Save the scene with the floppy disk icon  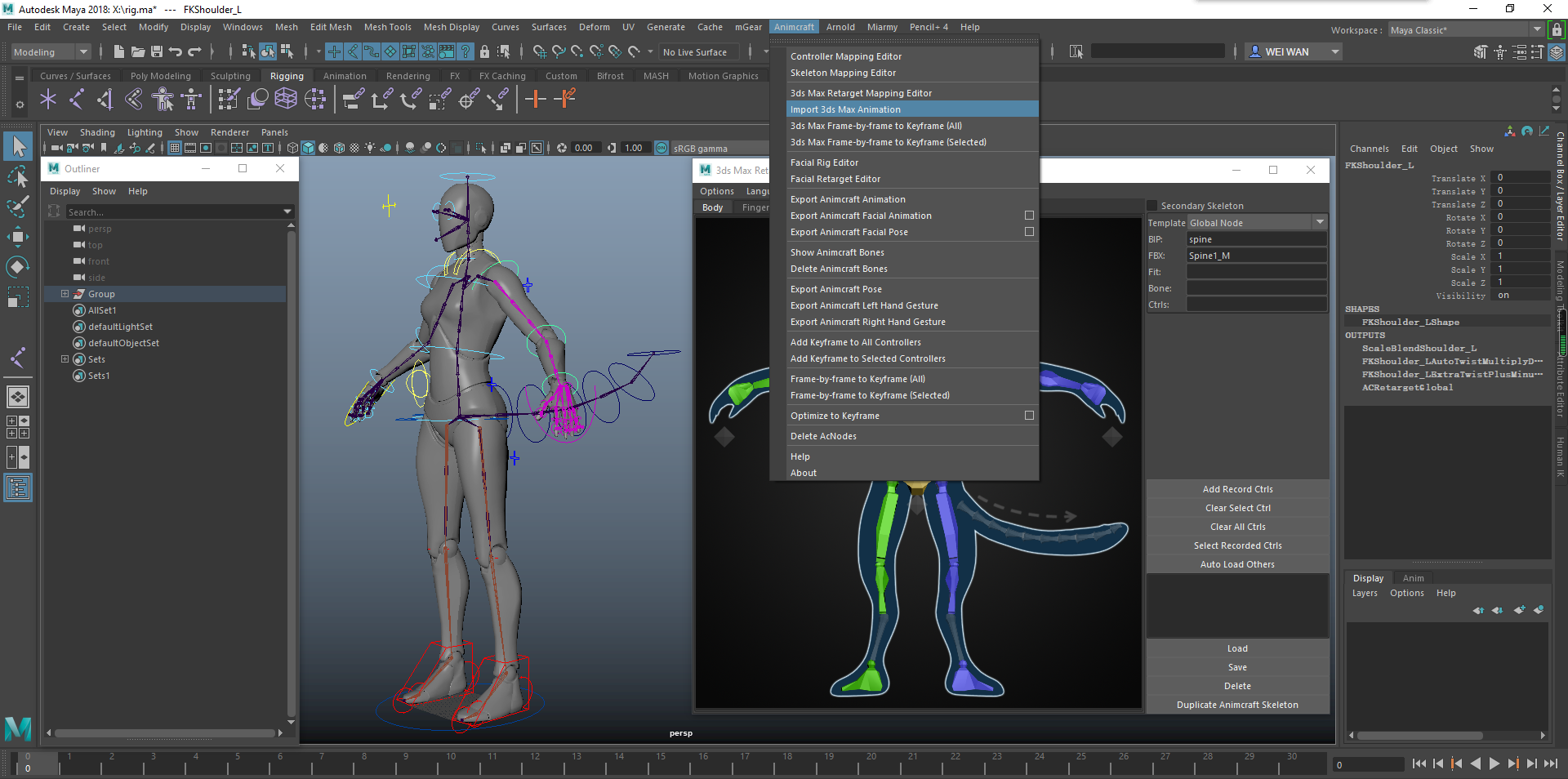click(157, 51)
